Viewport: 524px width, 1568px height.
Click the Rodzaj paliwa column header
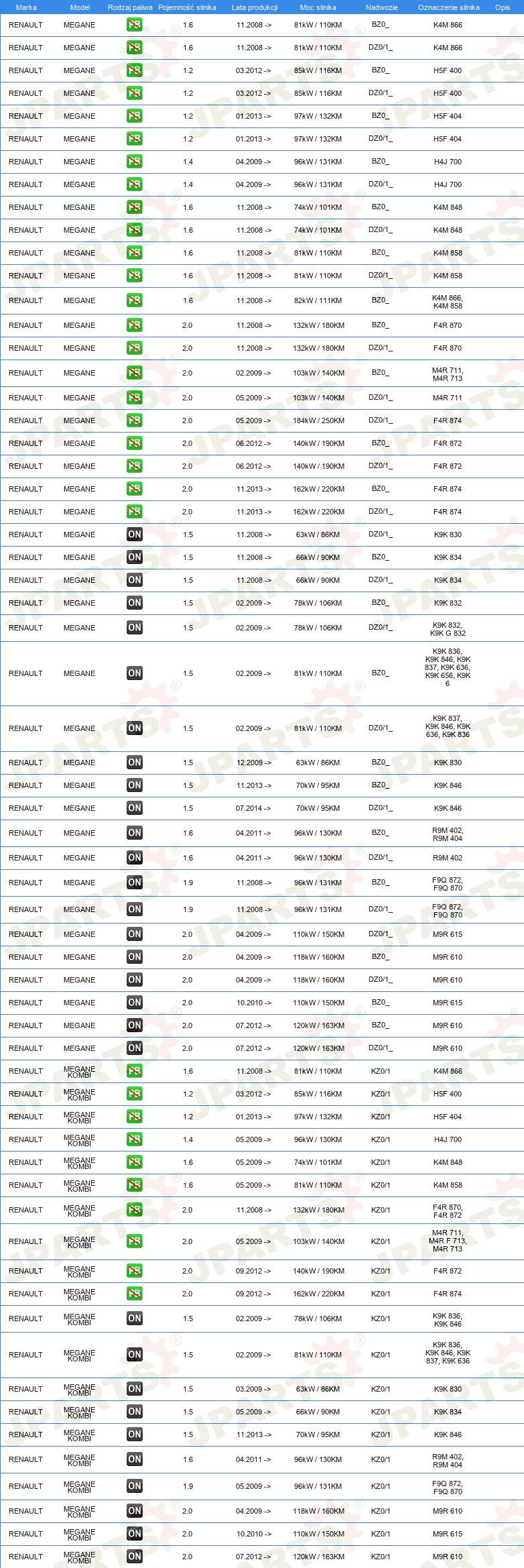point(130,7)
